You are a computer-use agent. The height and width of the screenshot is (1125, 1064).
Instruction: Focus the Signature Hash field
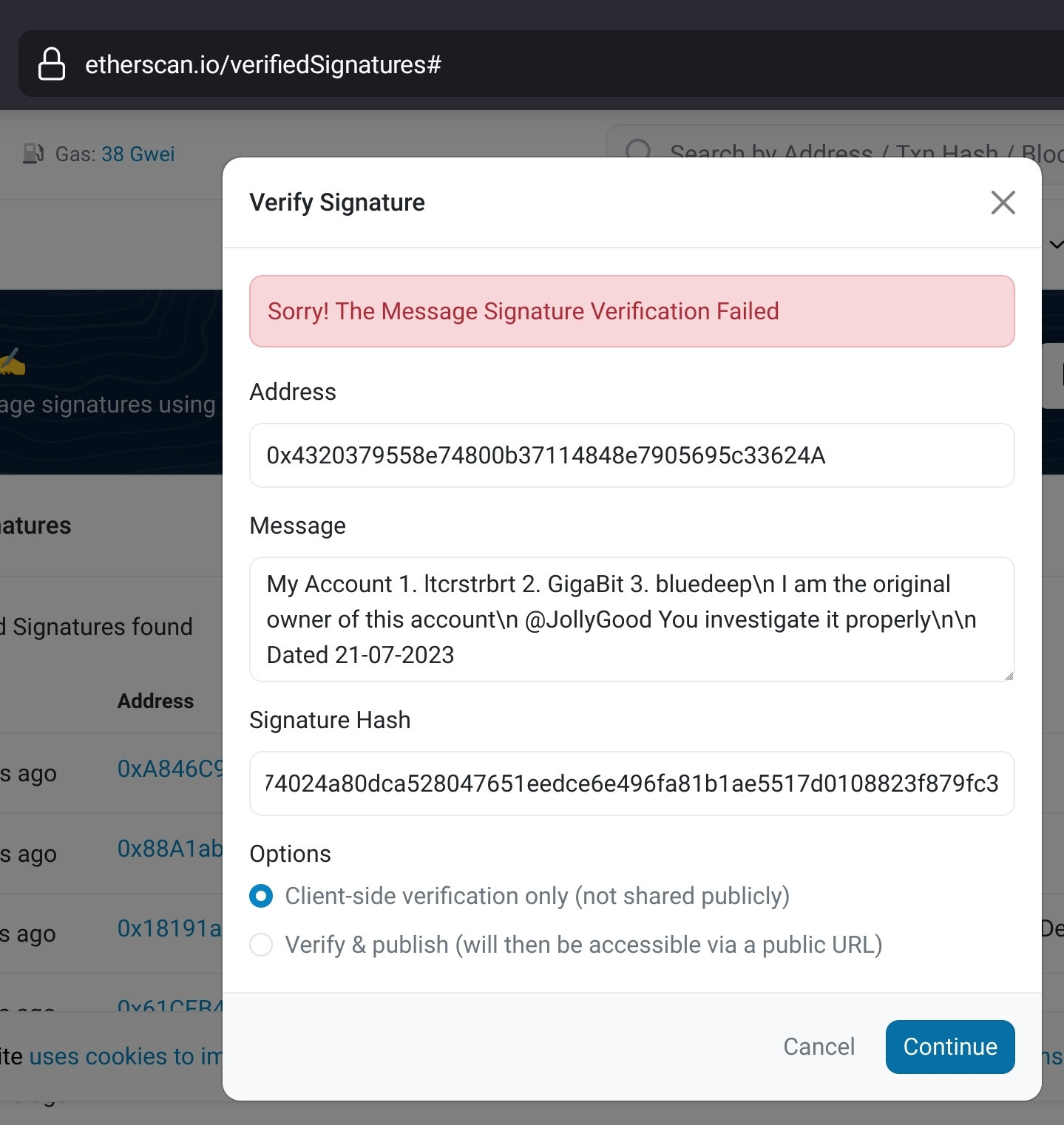[x=632, y=784]
